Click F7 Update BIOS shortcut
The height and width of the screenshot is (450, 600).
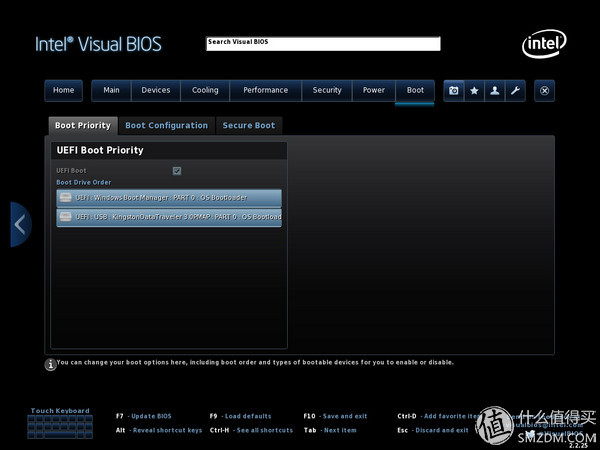tap(144, 416)
